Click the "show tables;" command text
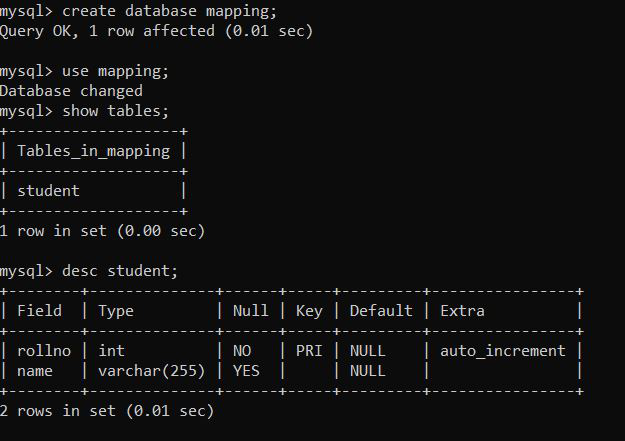 click(115, 110)
